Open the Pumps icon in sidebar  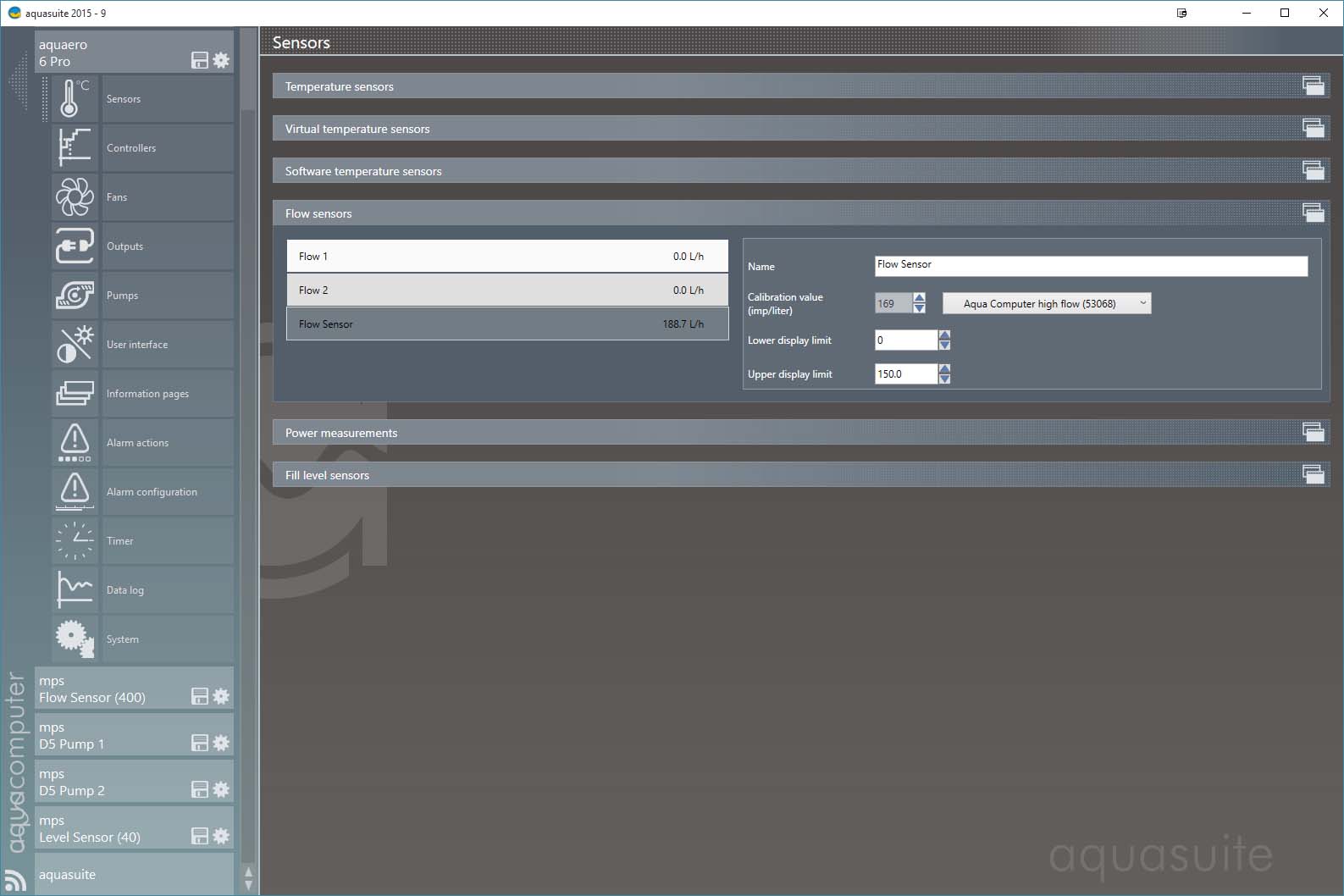[x=75, y=296]
